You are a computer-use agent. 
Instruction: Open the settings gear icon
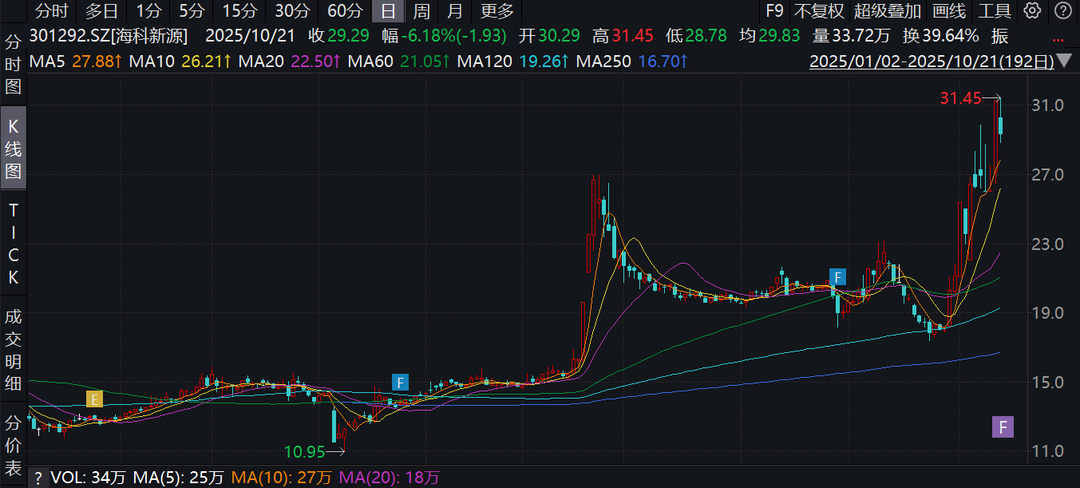click(1032, 11)
